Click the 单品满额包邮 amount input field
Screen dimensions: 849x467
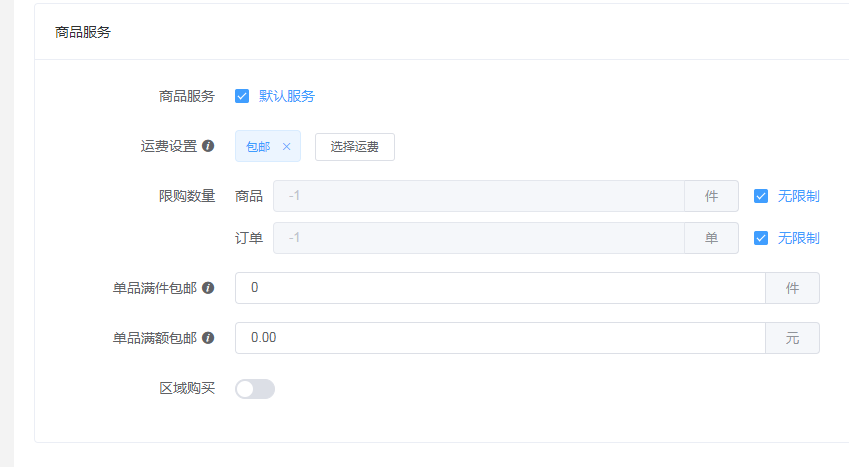[x=500, y=338]
